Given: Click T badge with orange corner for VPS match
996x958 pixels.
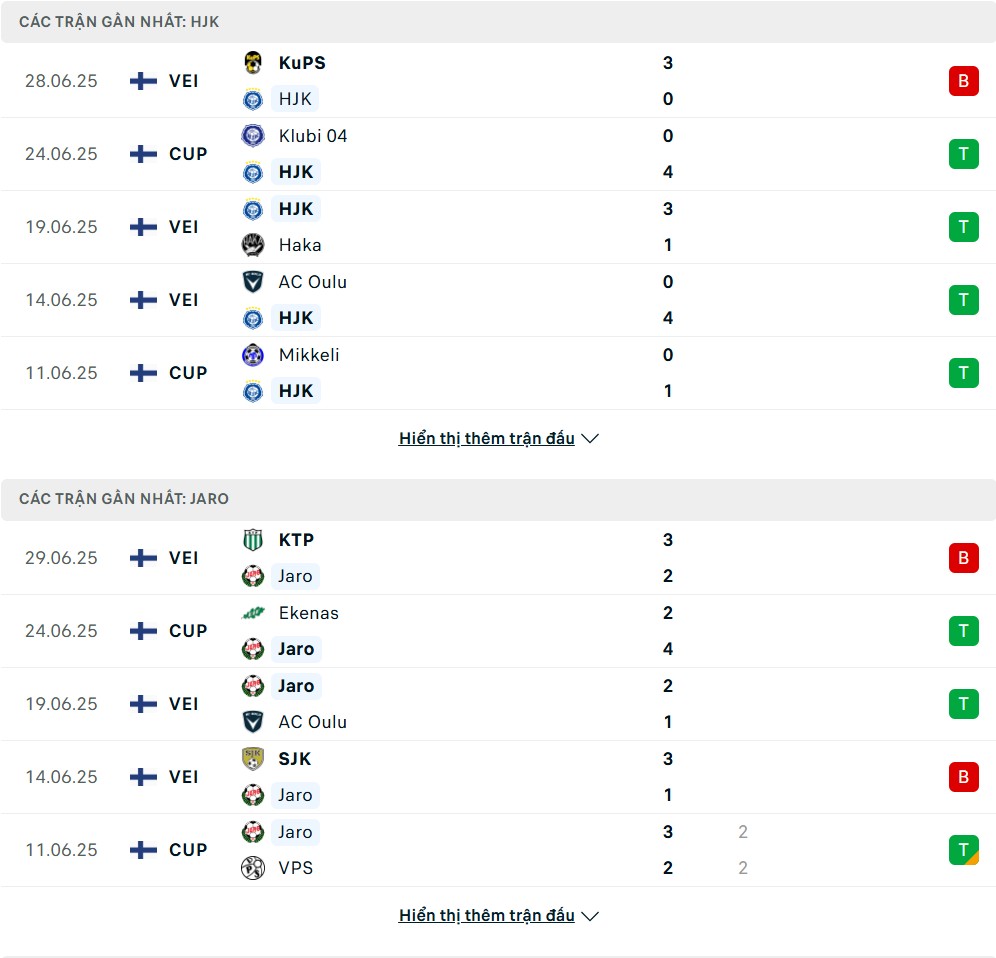Looking at the screenshot, I should point(964,850).
